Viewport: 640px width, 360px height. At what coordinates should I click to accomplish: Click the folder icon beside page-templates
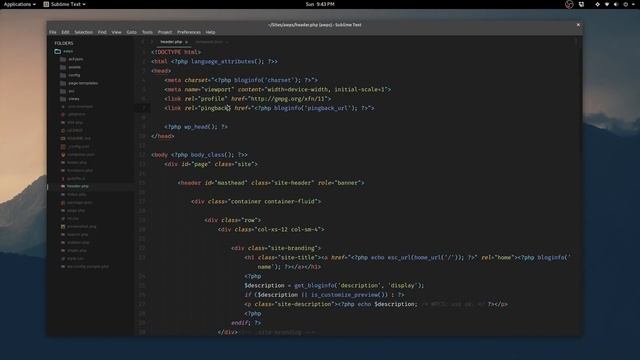pos(63,83)
